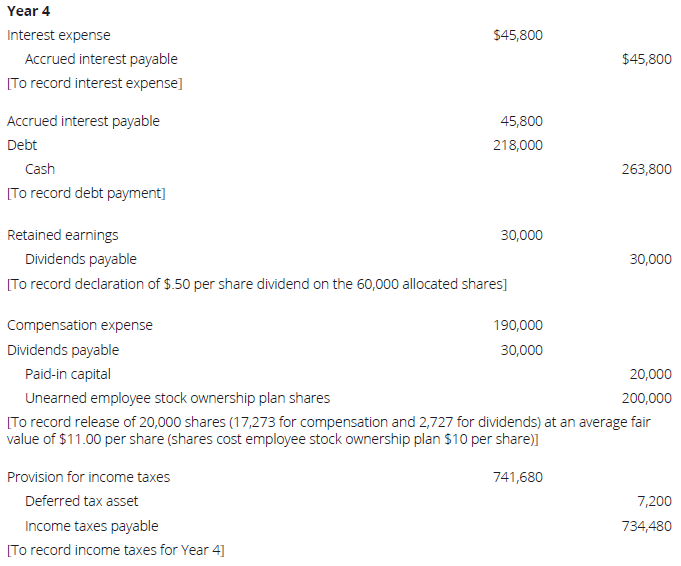Image resolution: width=681 pixels, height=566 pixels.
Task: Select the "Cash" account label
Action: (x=40, y=169)
